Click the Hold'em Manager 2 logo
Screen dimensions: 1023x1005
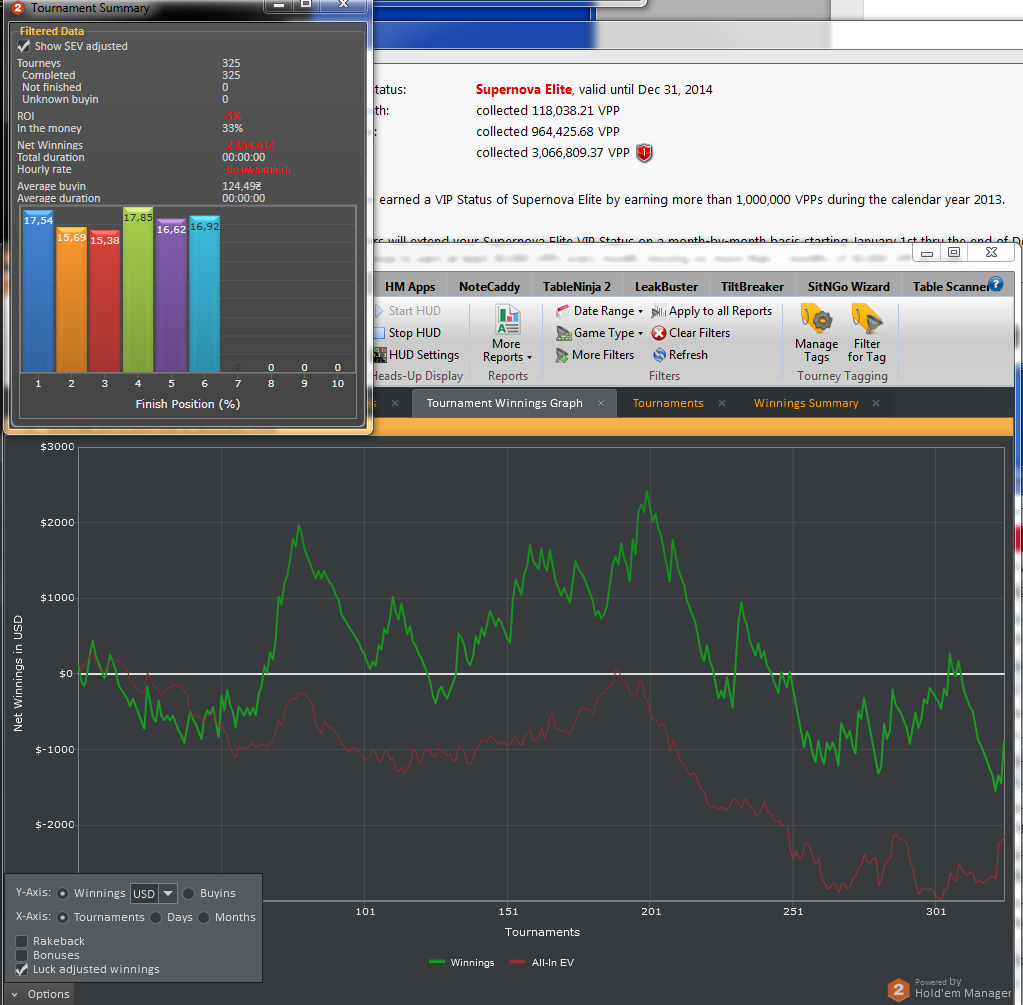(898, 989)
